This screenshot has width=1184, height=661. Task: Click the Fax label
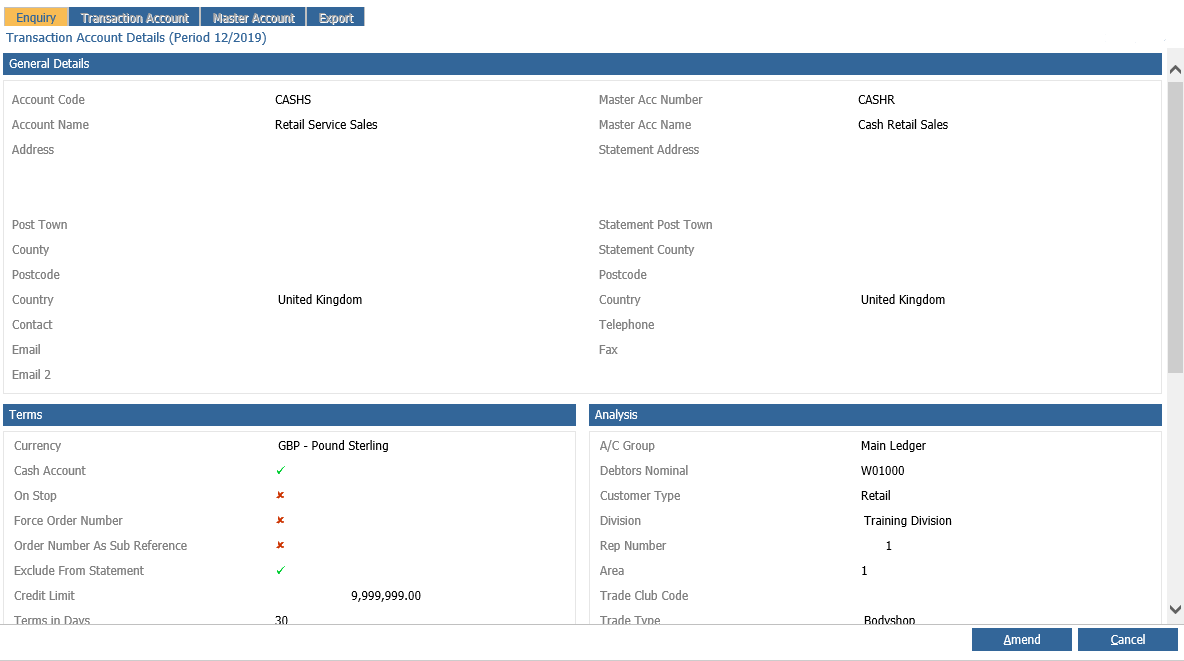tap(608, 350)
